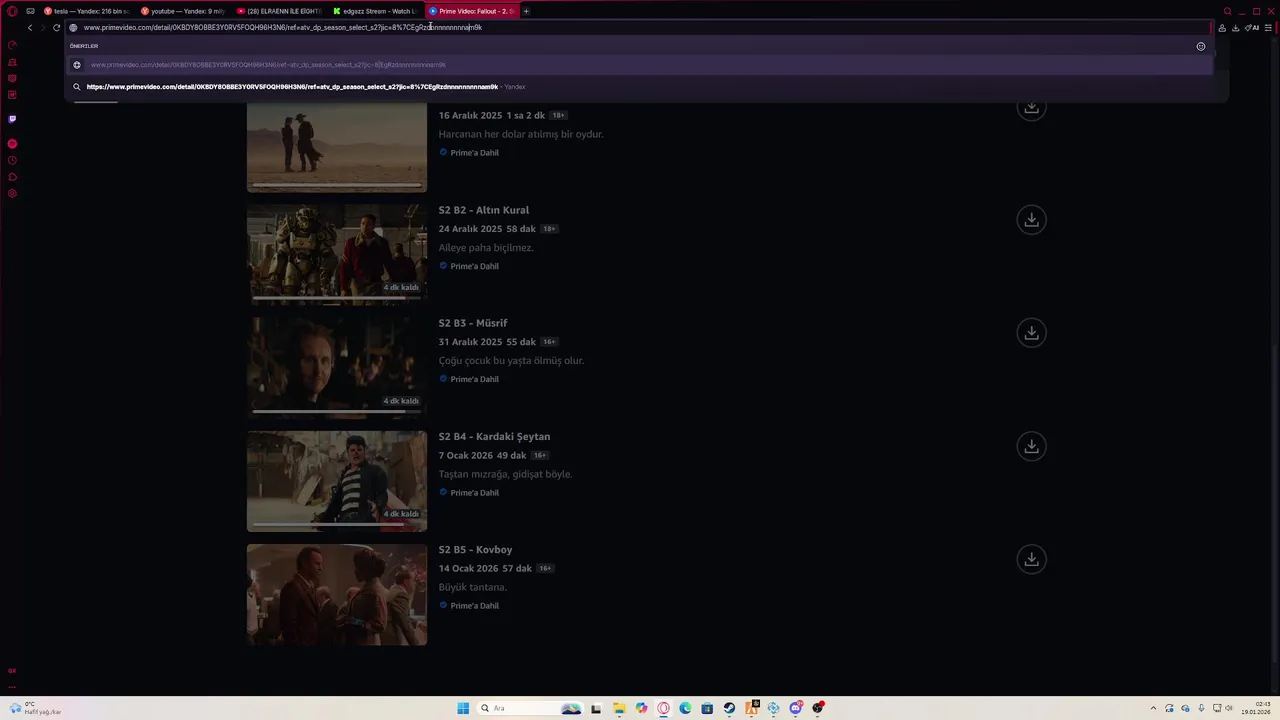Viewport: 1280px width, 720px height.
Task: Open volume control in system tray
Action: click(x=1229, y=708)
